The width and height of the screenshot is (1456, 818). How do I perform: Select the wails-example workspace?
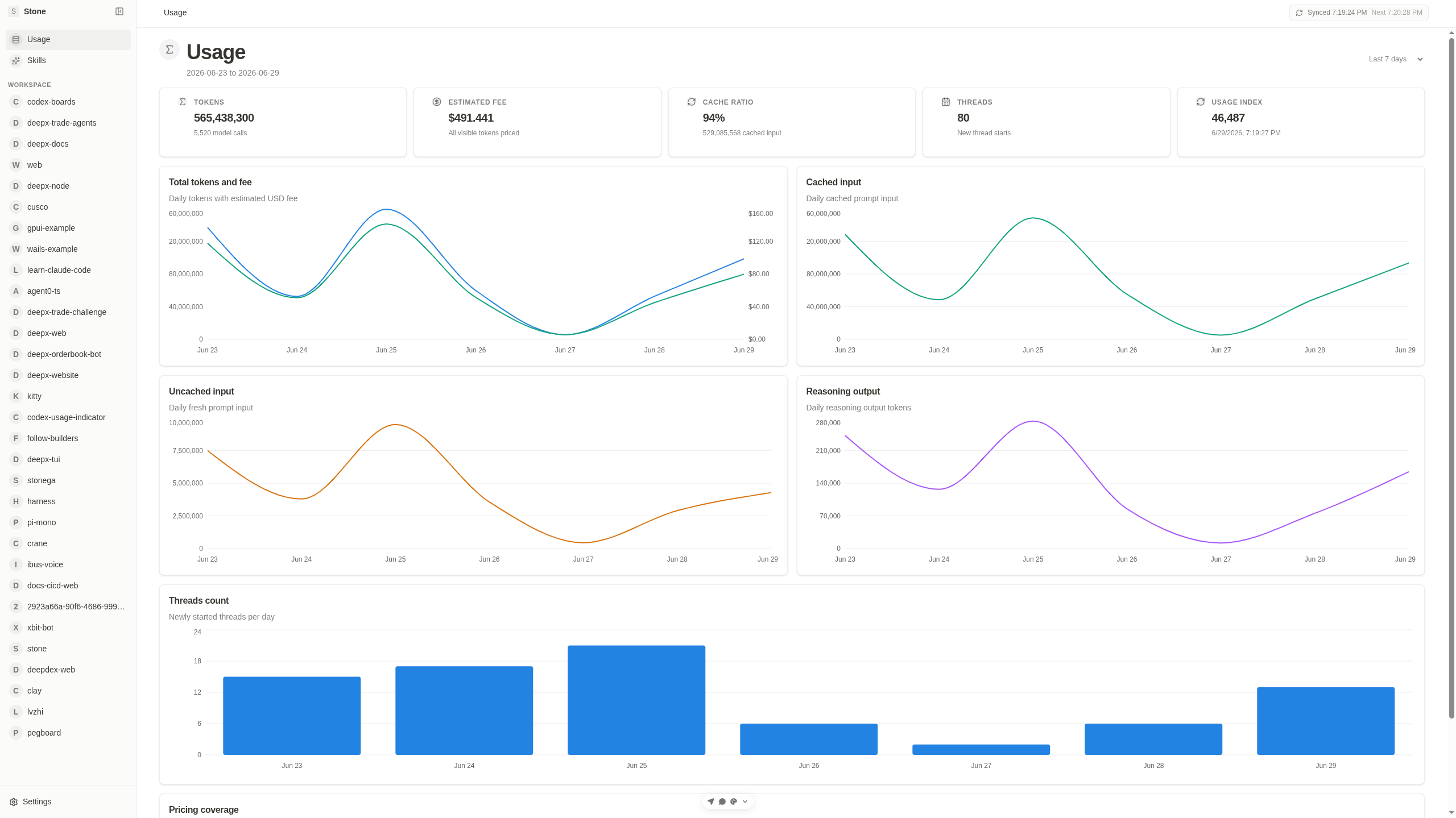click(68, 249)
